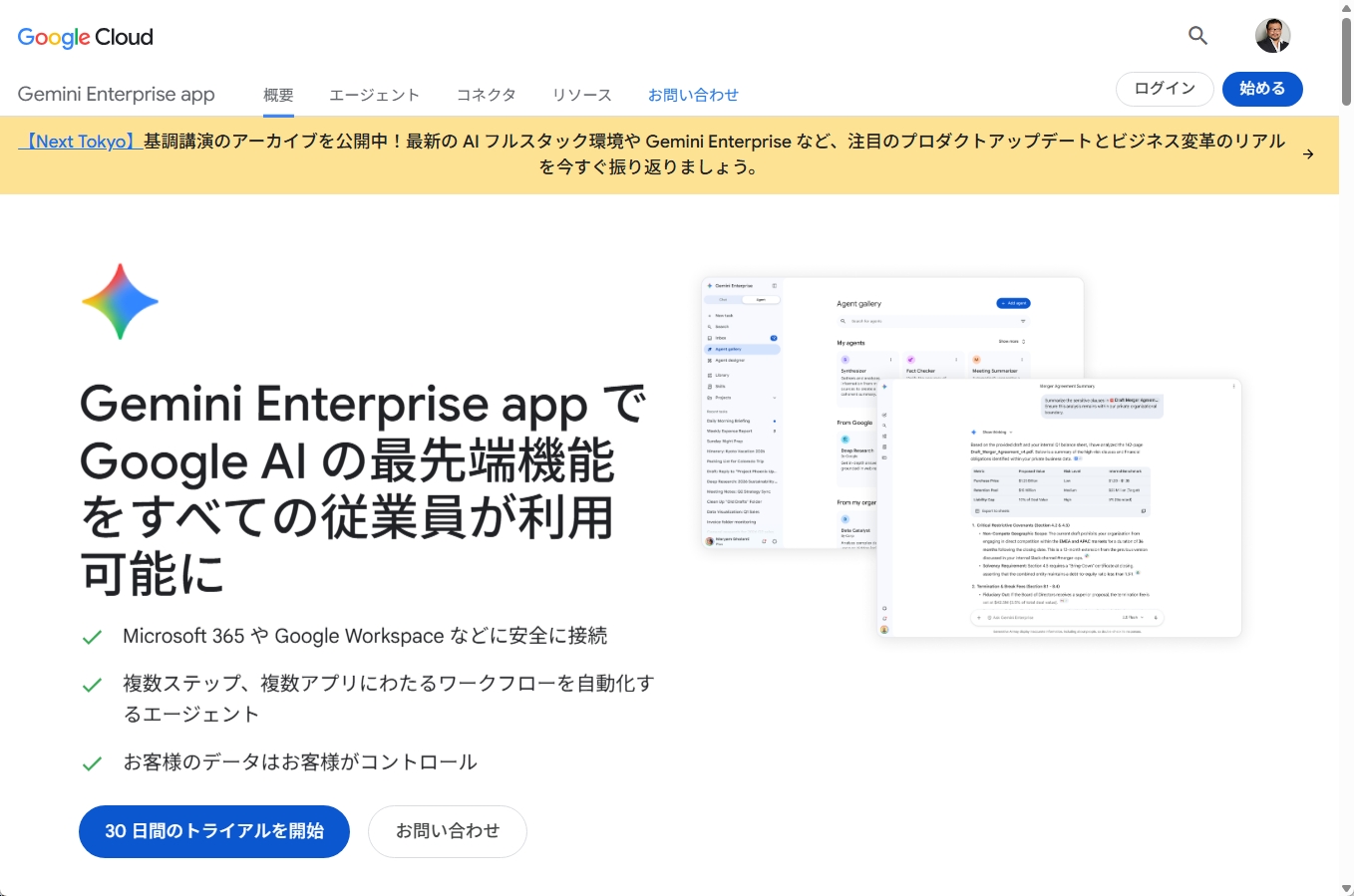Select the 概要 tab

pyautogui.click(x=278, y=95)
